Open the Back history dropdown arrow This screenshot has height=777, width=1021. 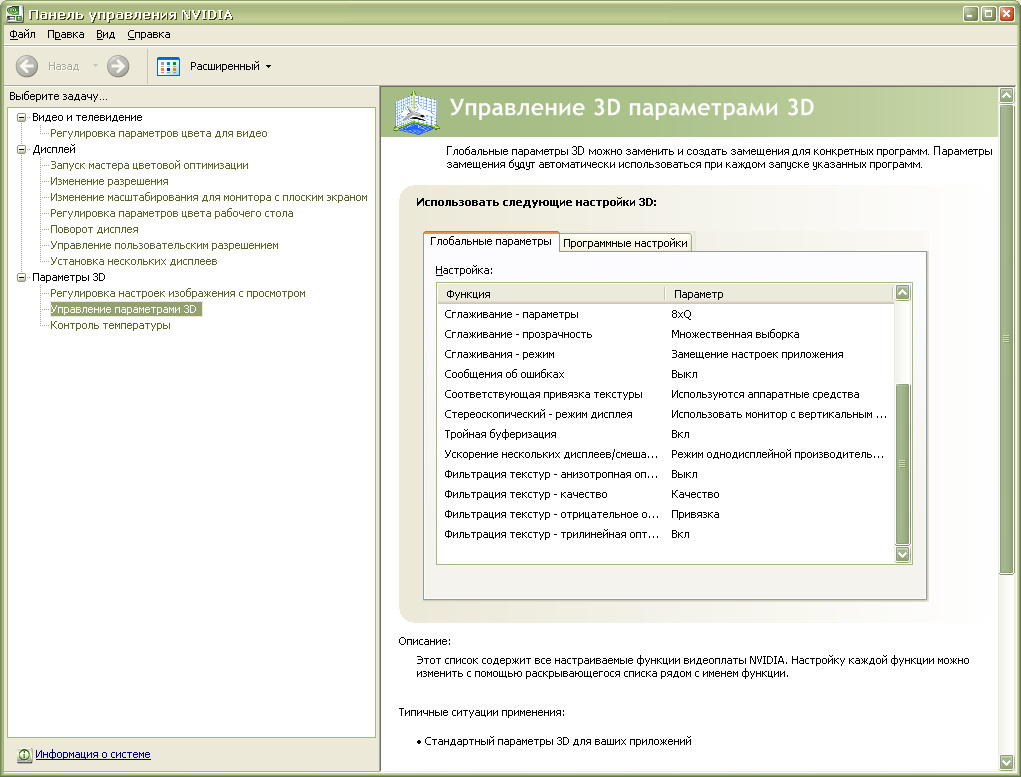[x=95, y=66]
